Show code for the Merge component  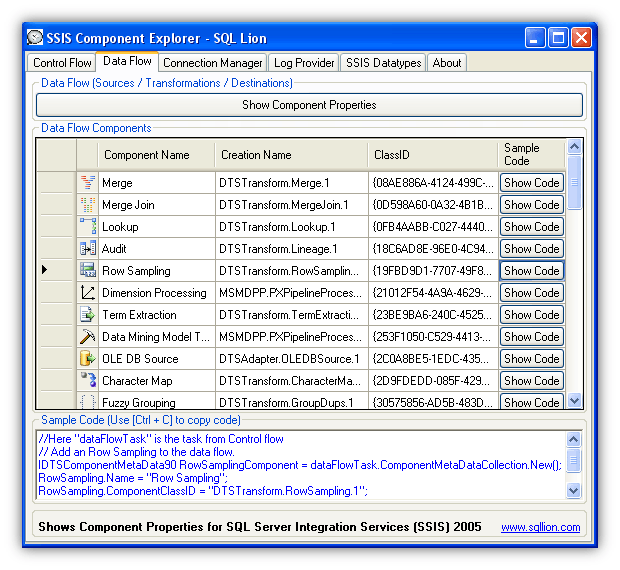point(532,183)
